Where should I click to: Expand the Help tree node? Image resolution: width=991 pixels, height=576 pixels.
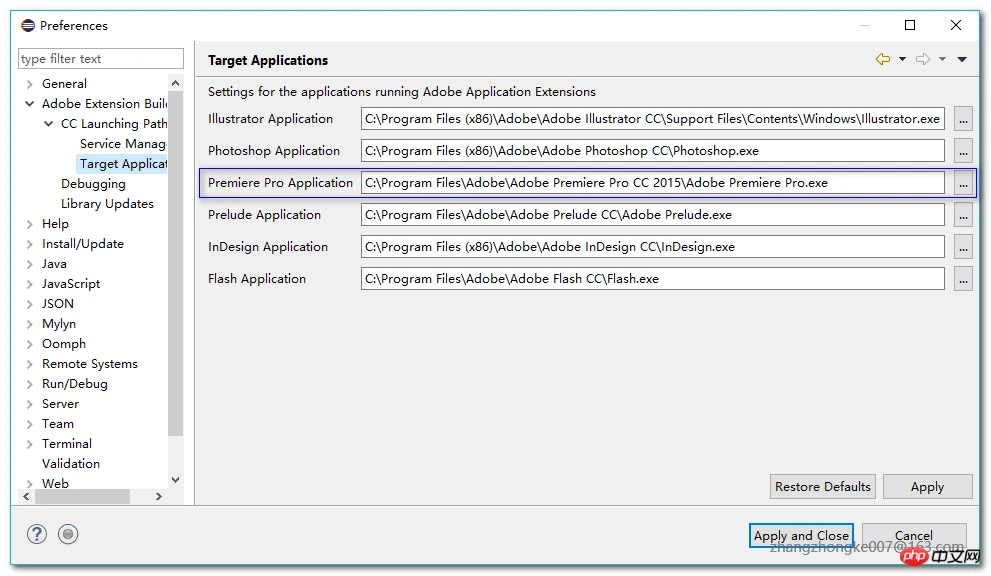tap(29, 224)
